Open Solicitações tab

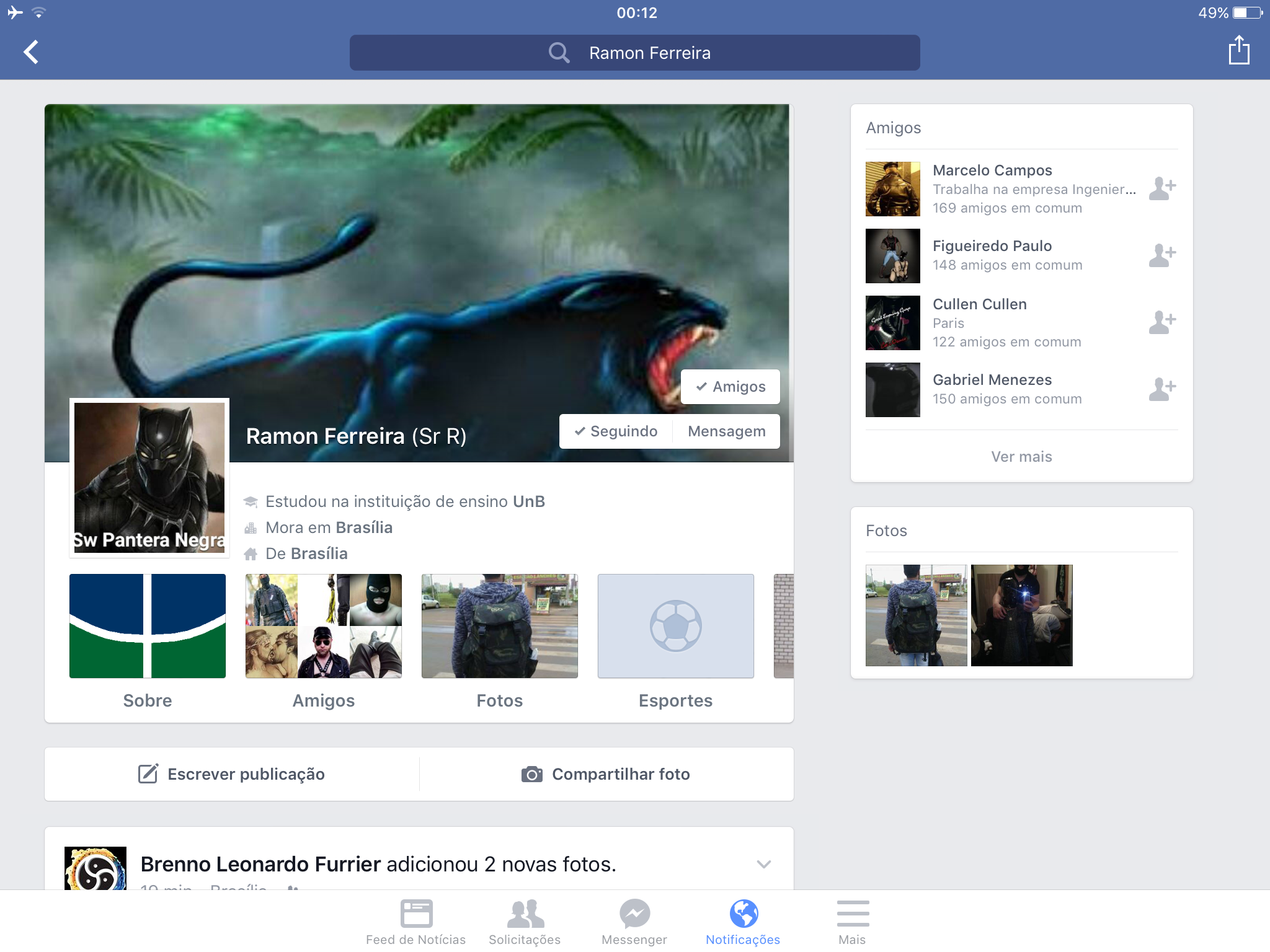[525, 922]
